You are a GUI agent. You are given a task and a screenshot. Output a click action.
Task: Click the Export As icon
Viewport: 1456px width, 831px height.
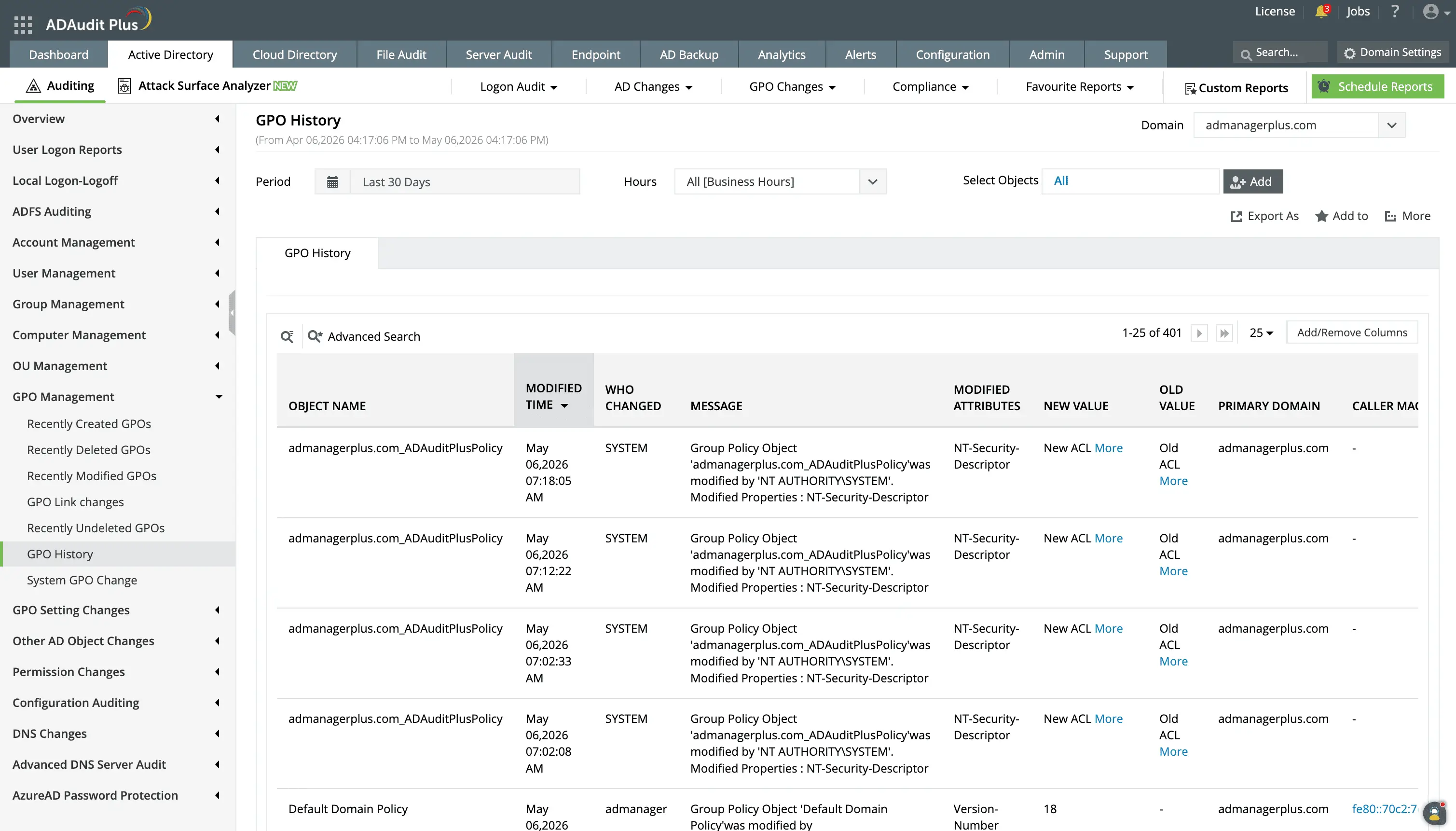[1236, 216]
